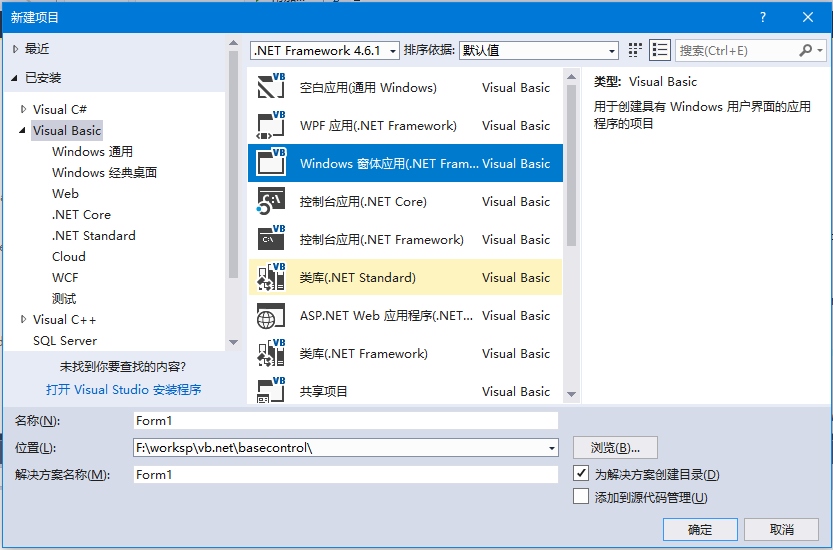
Task: Open Visual Studio 安装程序 link
Action: point(123,390)
